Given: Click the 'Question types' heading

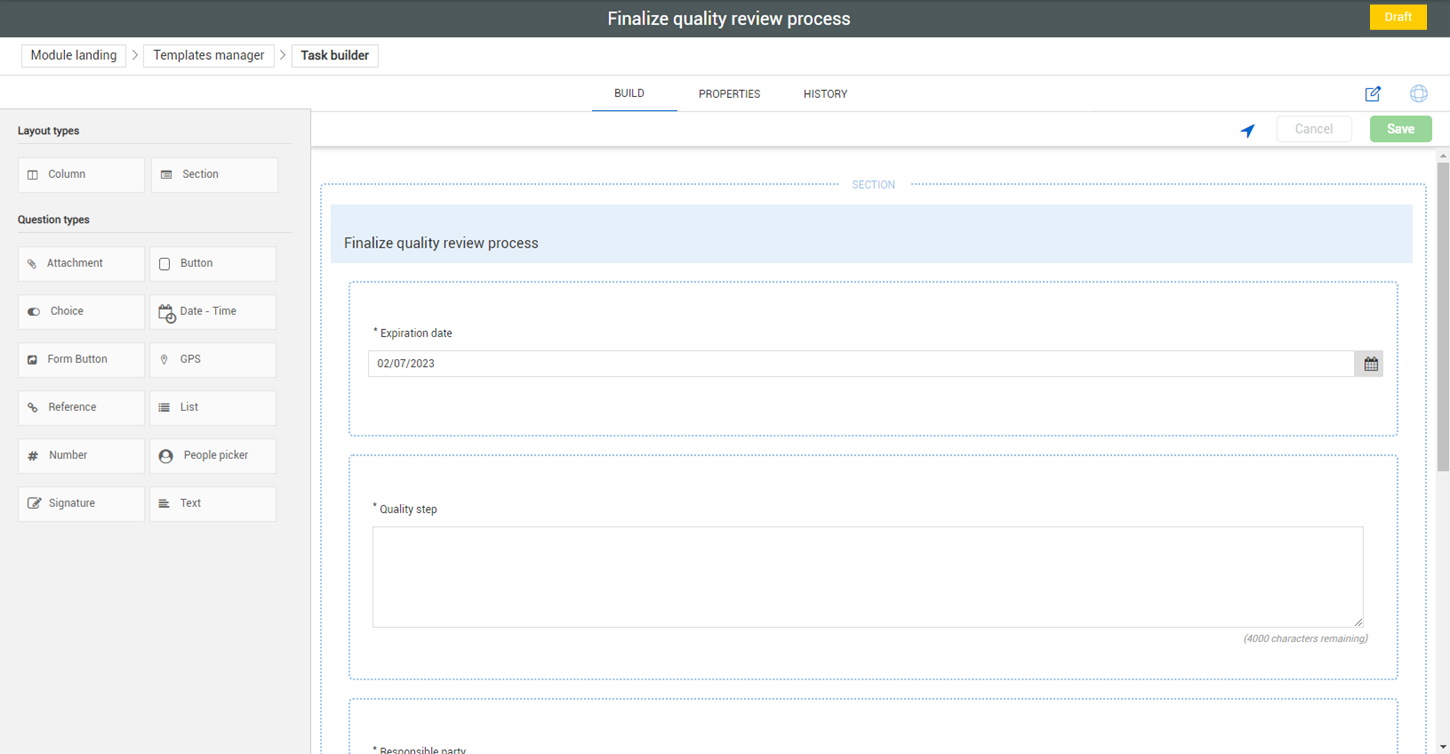Looking at the screenshot, I should point(54,220).
